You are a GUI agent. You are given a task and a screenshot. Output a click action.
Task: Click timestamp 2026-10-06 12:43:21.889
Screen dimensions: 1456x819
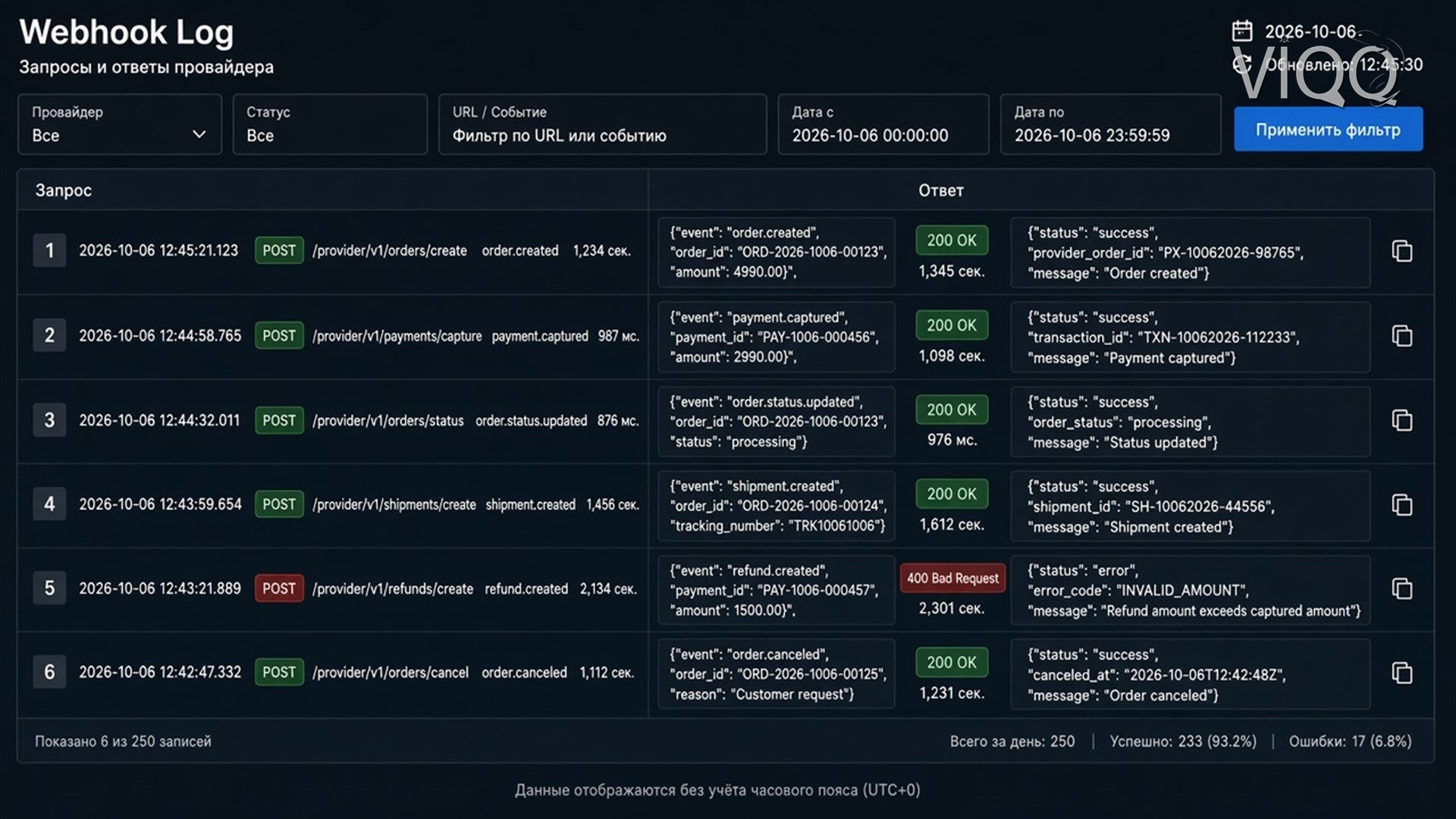pyautogui.click(x=160, y=588)
